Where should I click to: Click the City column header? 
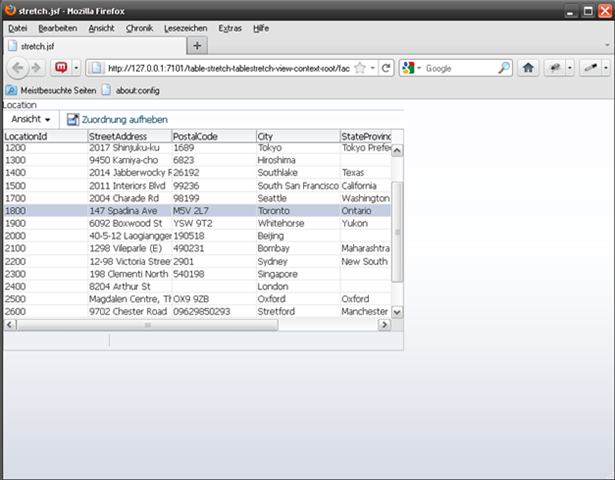pos(298,136)
